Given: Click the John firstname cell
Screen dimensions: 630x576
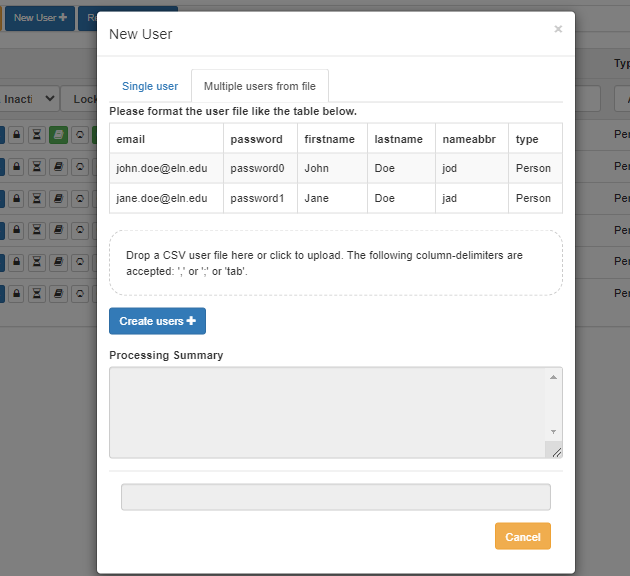Looking at the screenshot, I should point(332,168).
